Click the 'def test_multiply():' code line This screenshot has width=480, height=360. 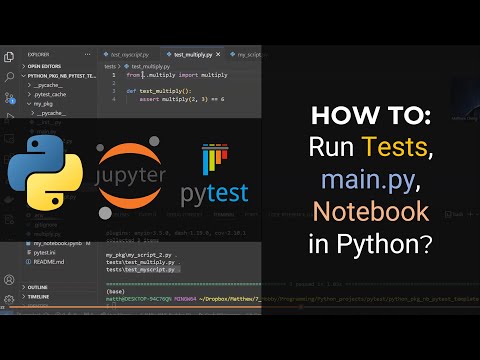click(159, 91)
